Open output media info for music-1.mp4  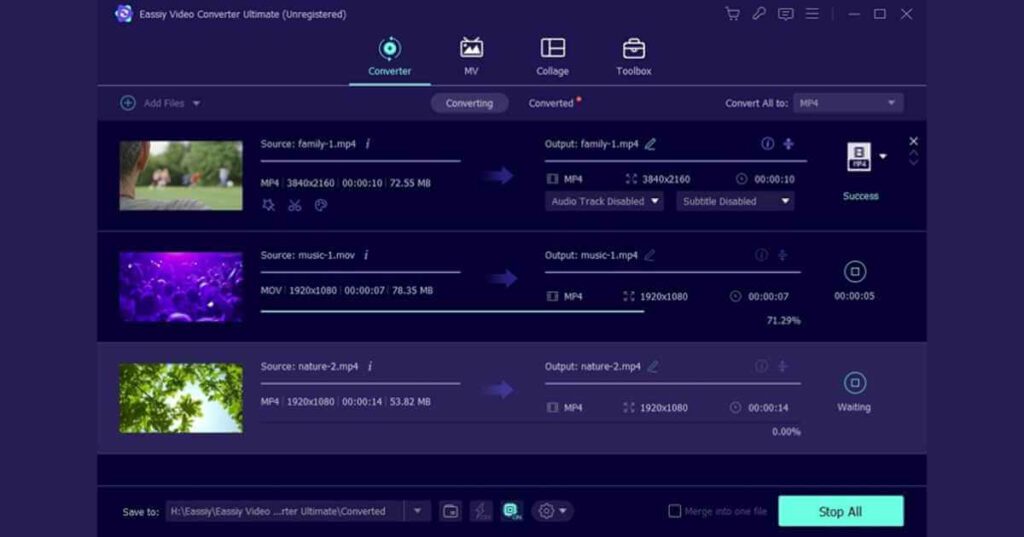click(x=761, y=255)
